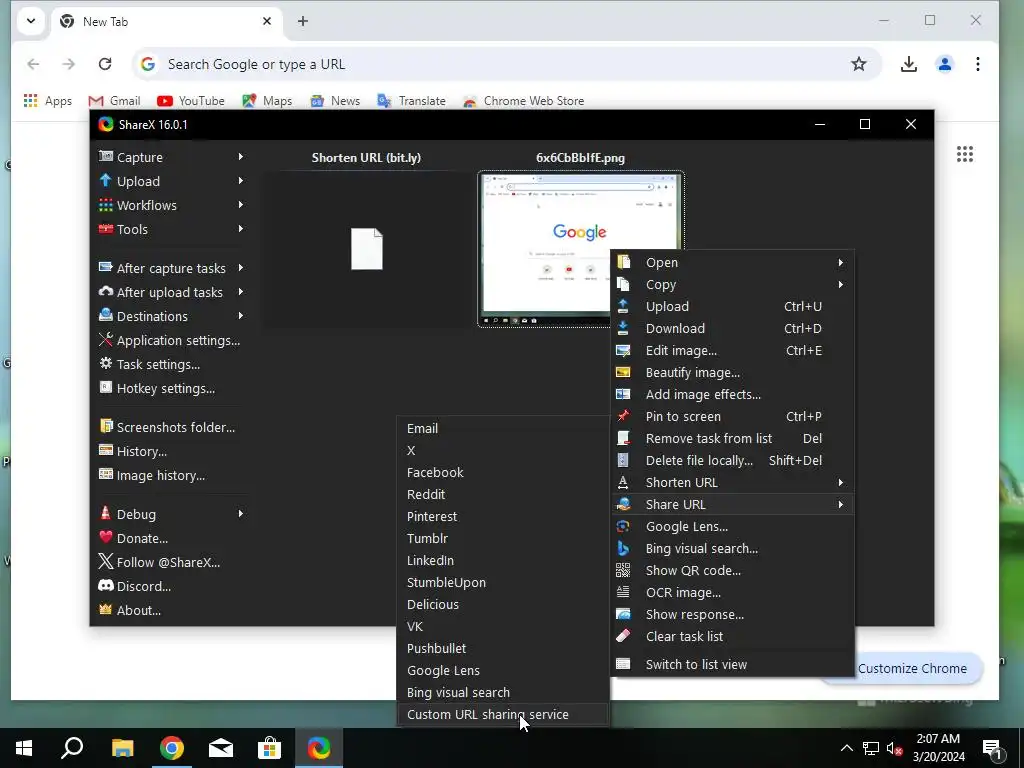Open the Gmail bookmark
The width and height of the screenshot is (1024, 768).
click(x=114, y=101)
